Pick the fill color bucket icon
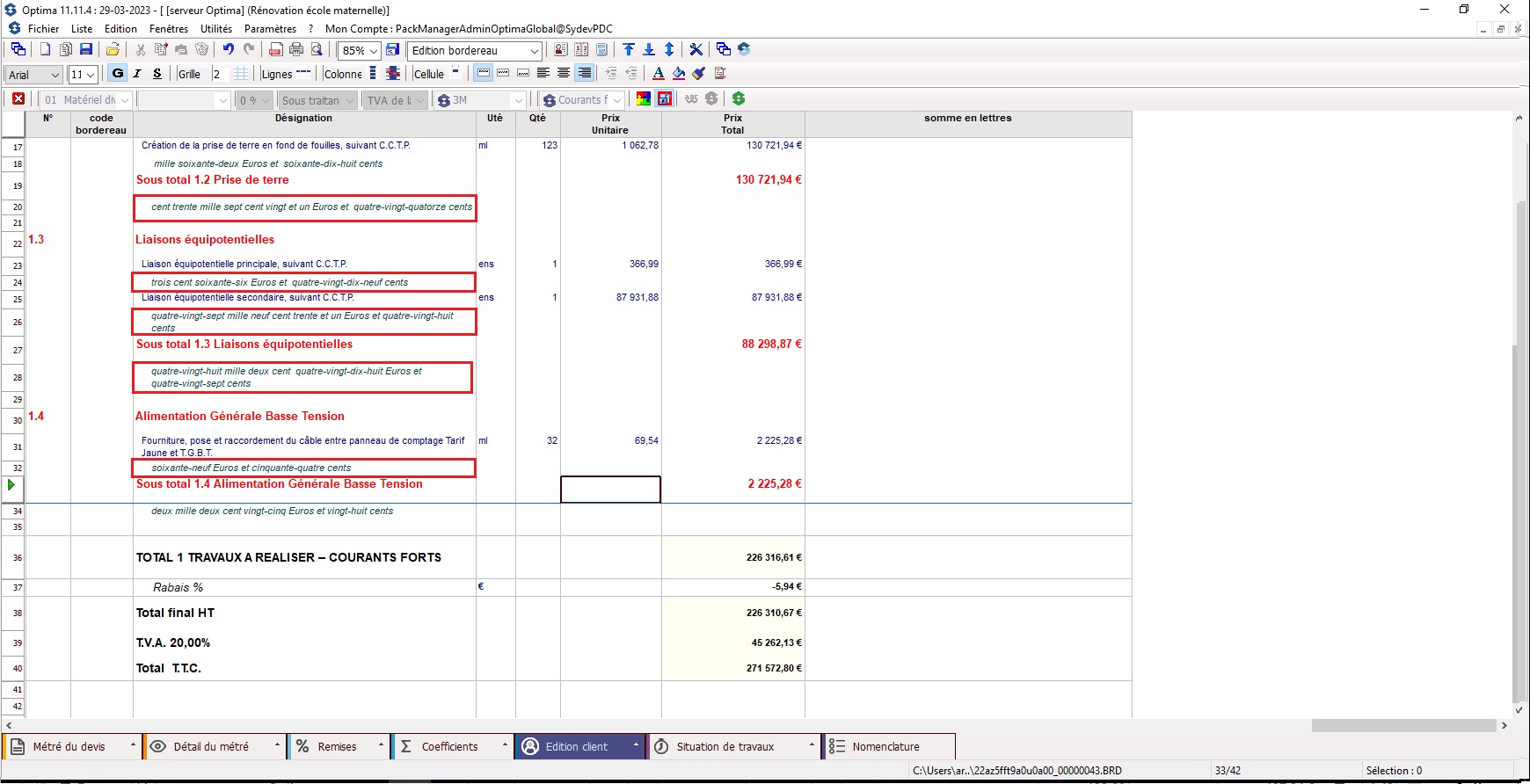This screenshot has width=1530, height=784. click(x=679, y=74)
